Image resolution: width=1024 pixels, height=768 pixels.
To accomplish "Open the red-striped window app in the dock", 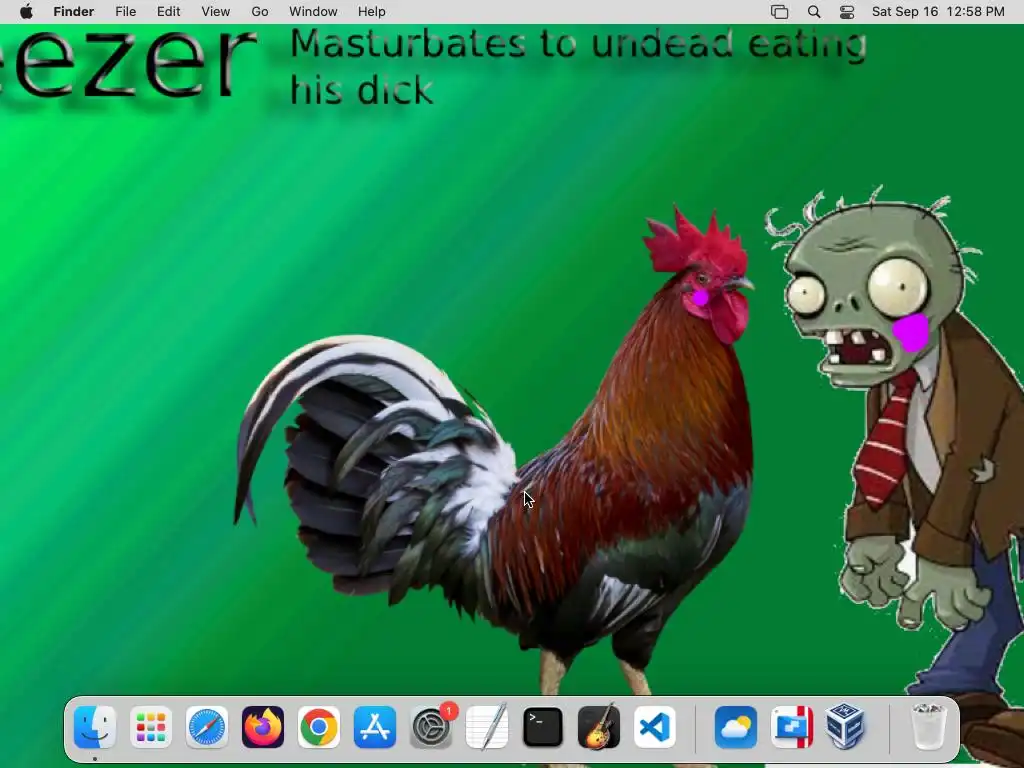I will point(792,727).
